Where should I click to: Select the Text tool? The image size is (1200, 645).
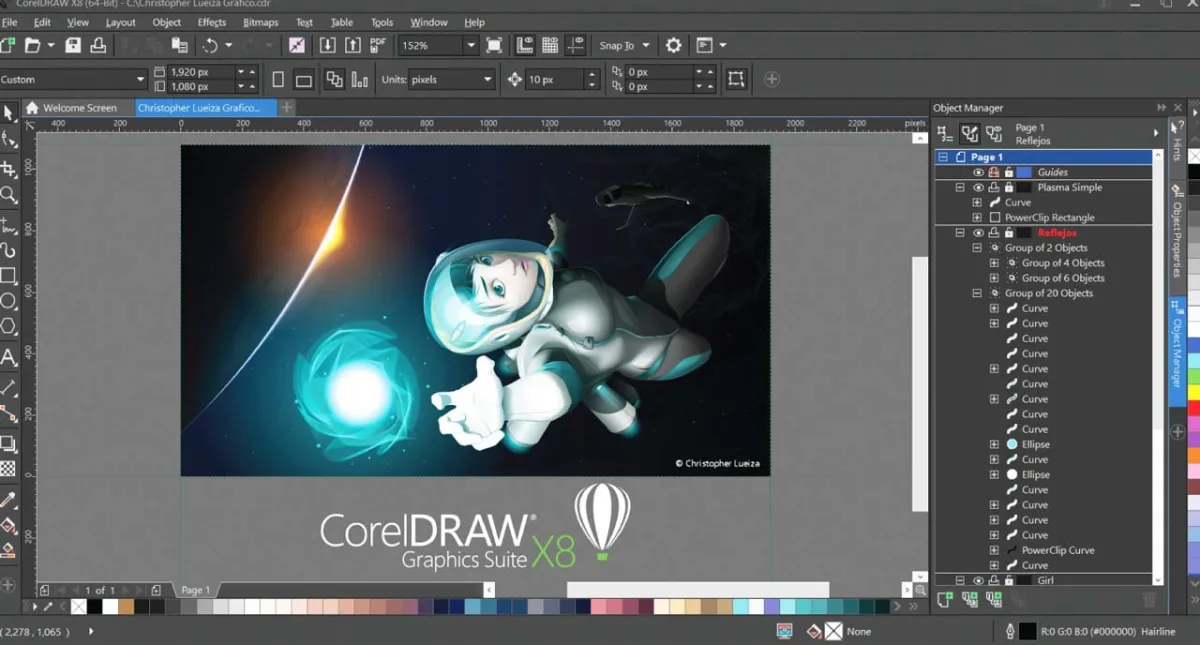click(8, 357)
